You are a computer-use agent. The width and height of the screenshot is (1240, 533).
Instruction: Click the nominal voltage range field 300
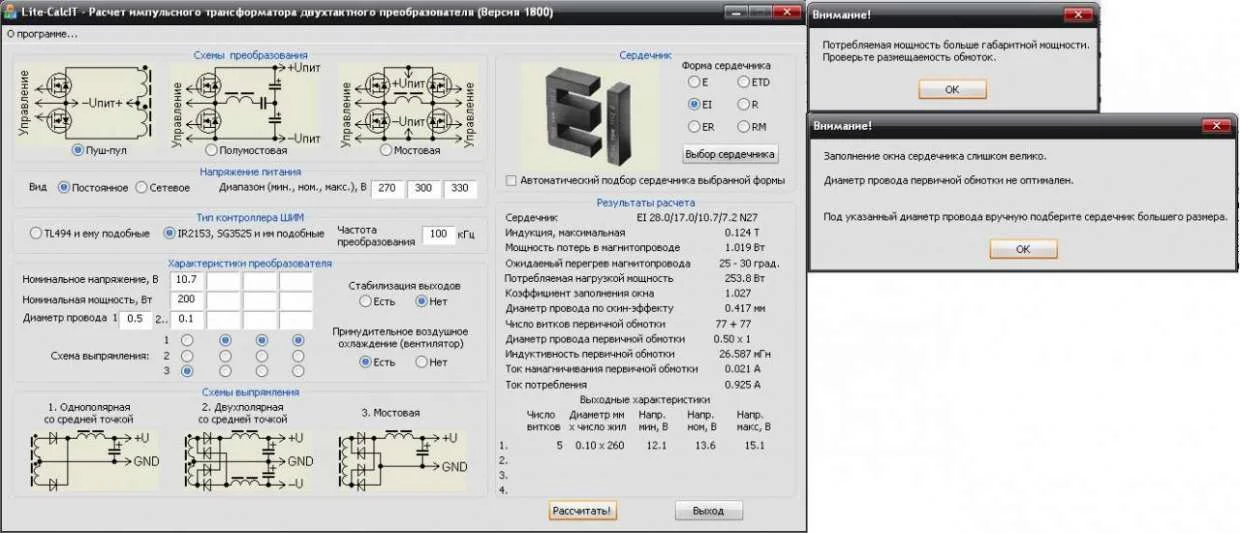point(424,188)
